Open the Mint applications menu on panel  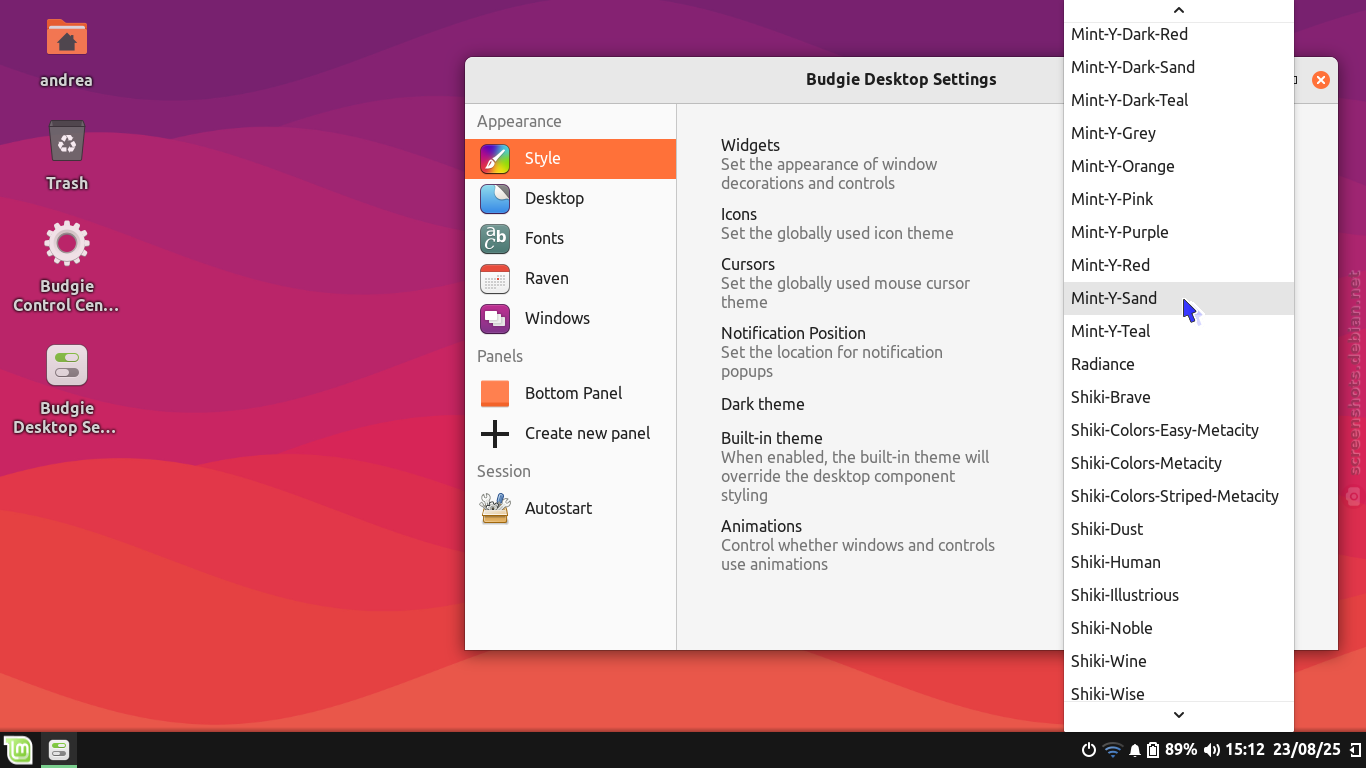tap(18, 749)
